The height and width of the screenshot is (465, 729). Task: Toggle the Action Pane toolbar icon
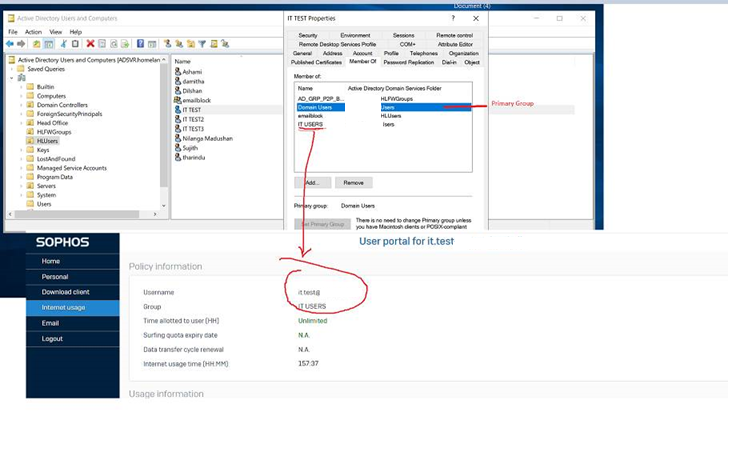click(152, 44)
